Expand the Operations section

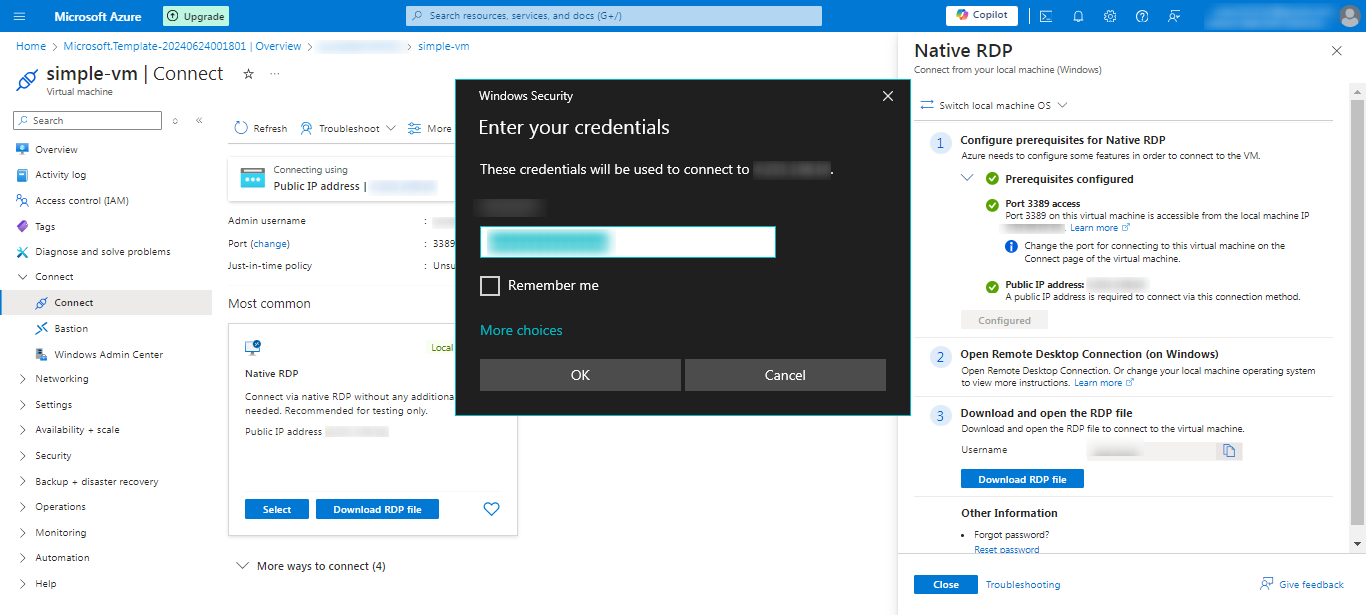tap(23, 507)
